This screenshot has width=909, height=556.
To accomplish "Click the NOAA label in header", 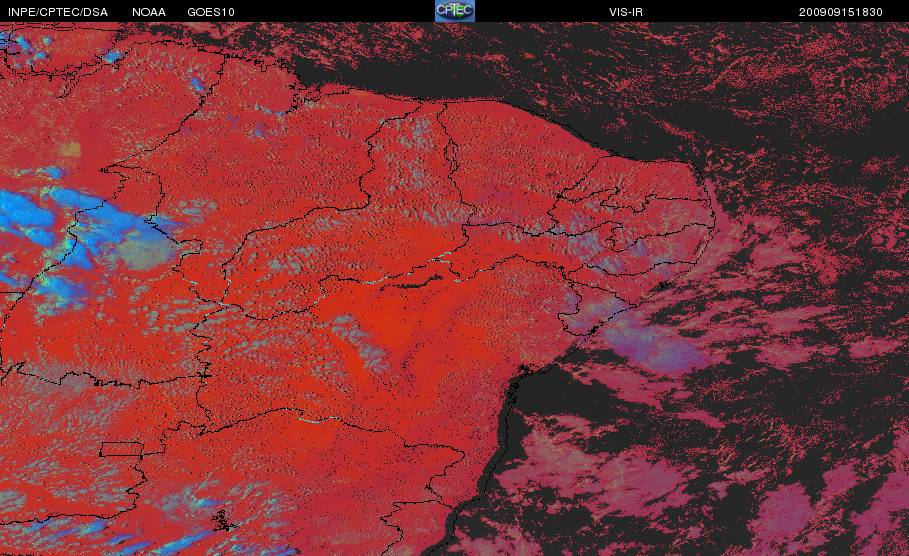I will tap(149, 12).
